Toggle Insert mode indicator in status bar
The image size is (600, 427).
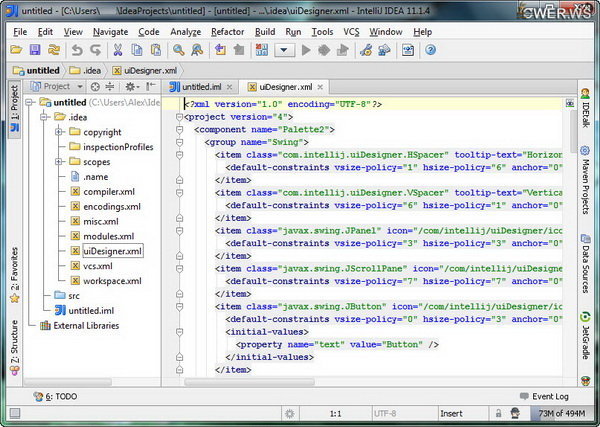(451, 413)
